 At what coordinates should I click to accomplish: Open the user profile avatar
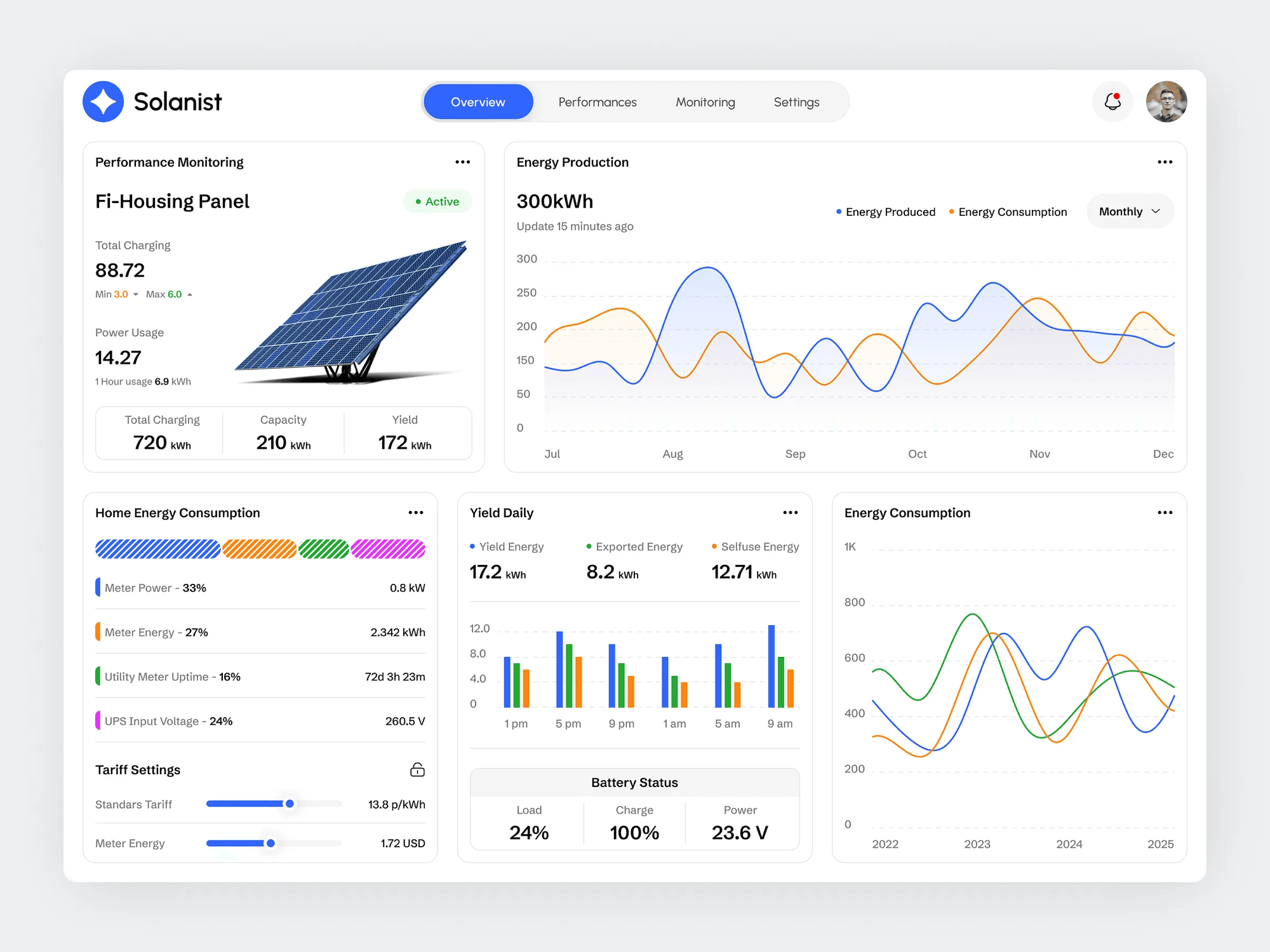(1166, 102)
